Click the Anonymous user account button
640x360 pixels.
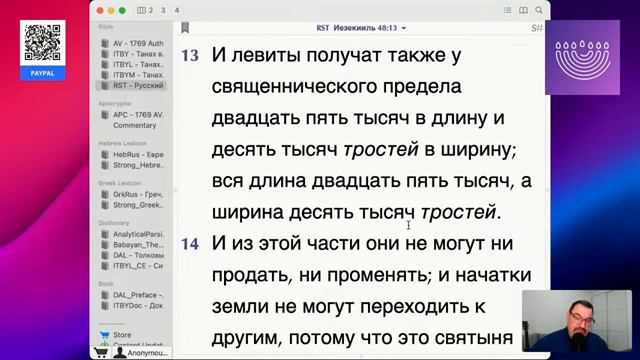(142, 353)
